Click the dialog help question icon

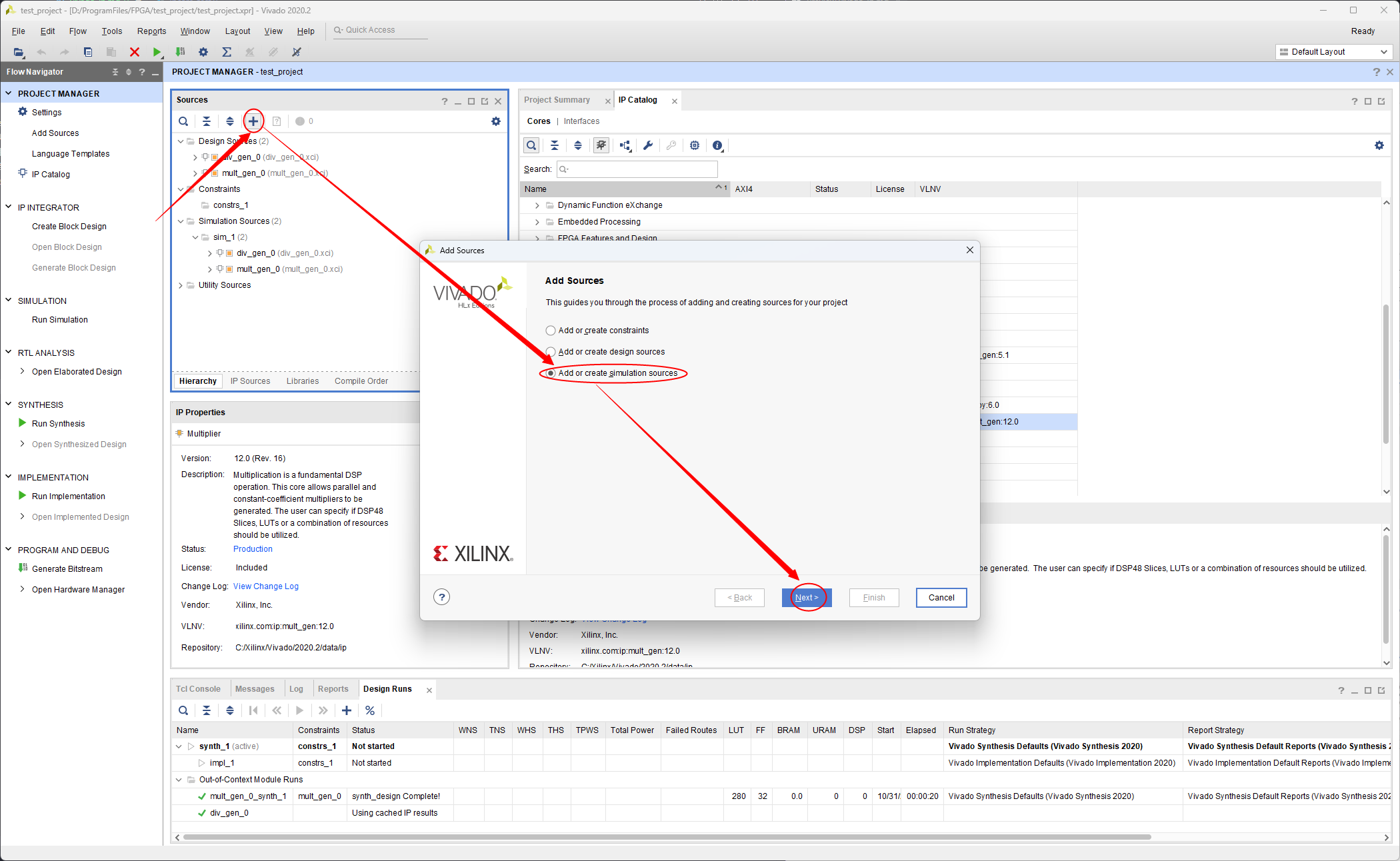point(441,597)
